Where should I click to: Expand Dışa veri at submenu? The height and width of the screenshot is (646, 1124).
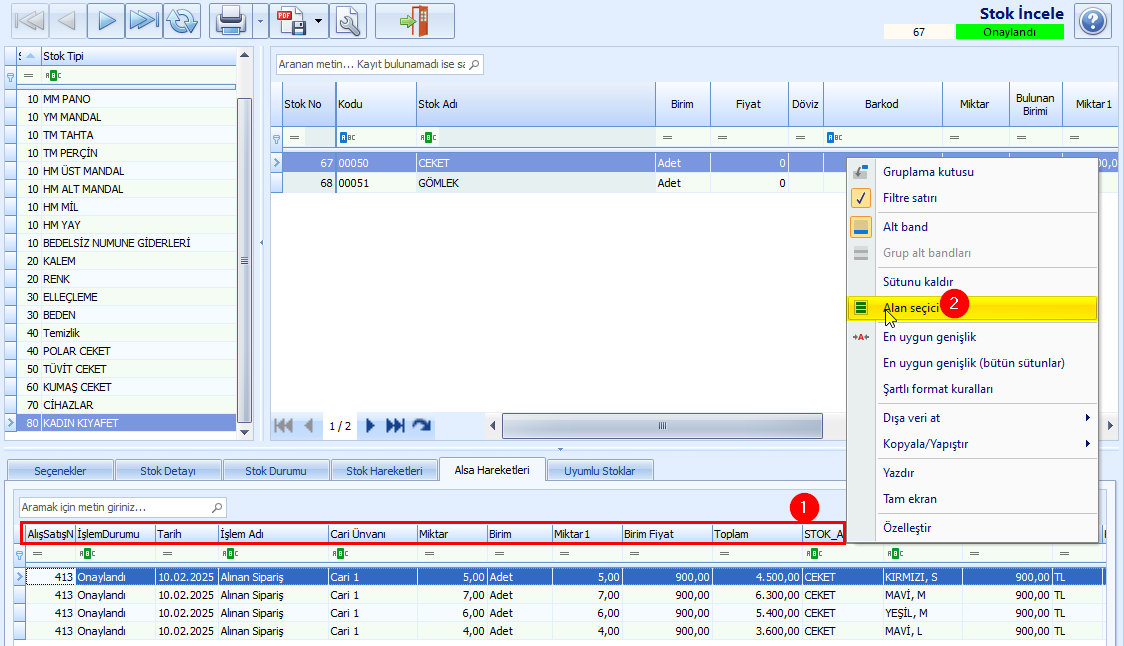tap(972, 418)
